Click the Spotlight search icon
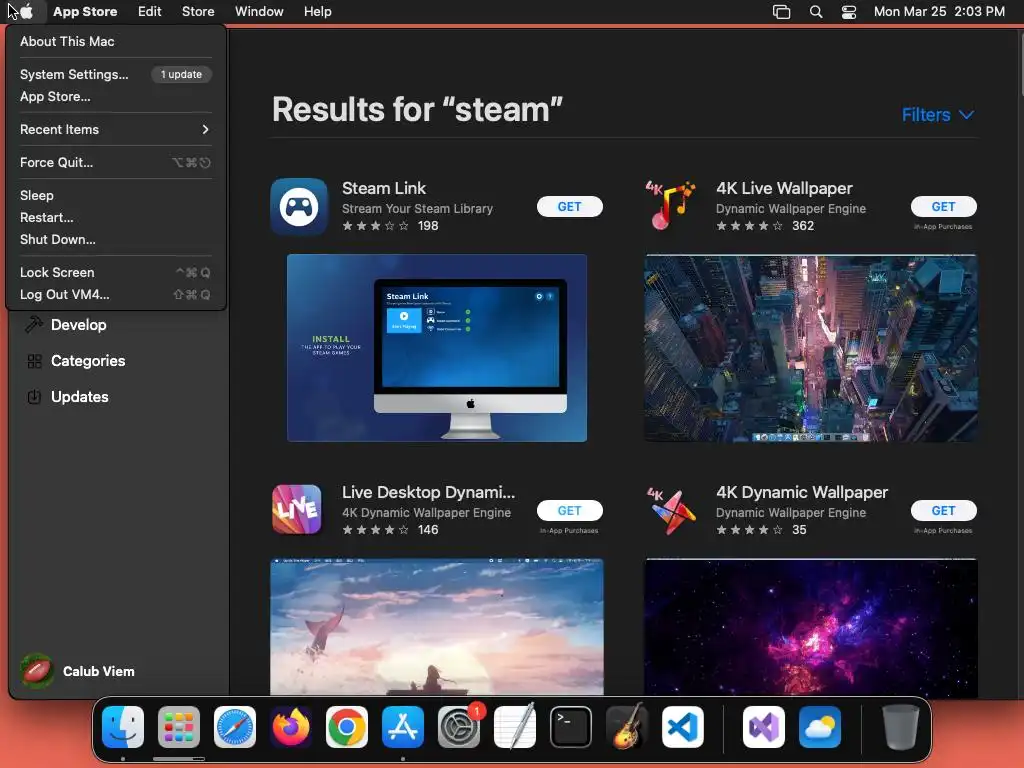The image size is (1024, 768). click(816, 12)
